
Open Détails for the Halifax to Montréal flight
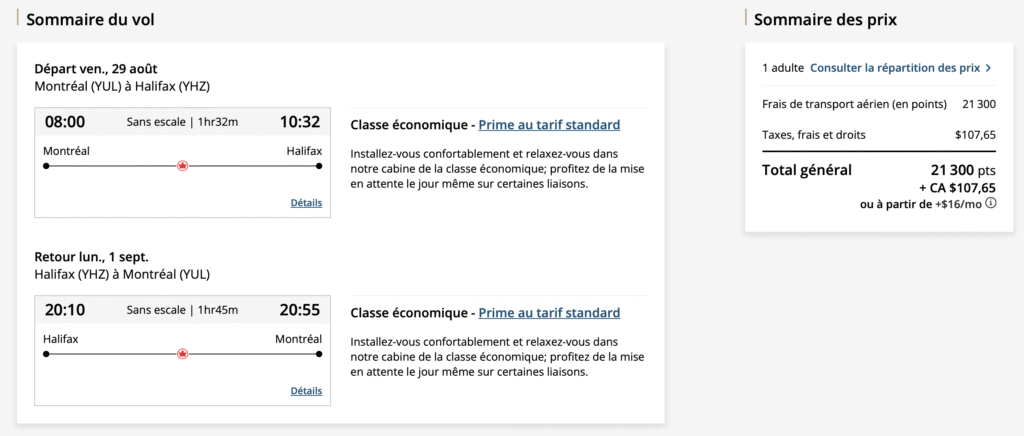(x=306, y=391)
